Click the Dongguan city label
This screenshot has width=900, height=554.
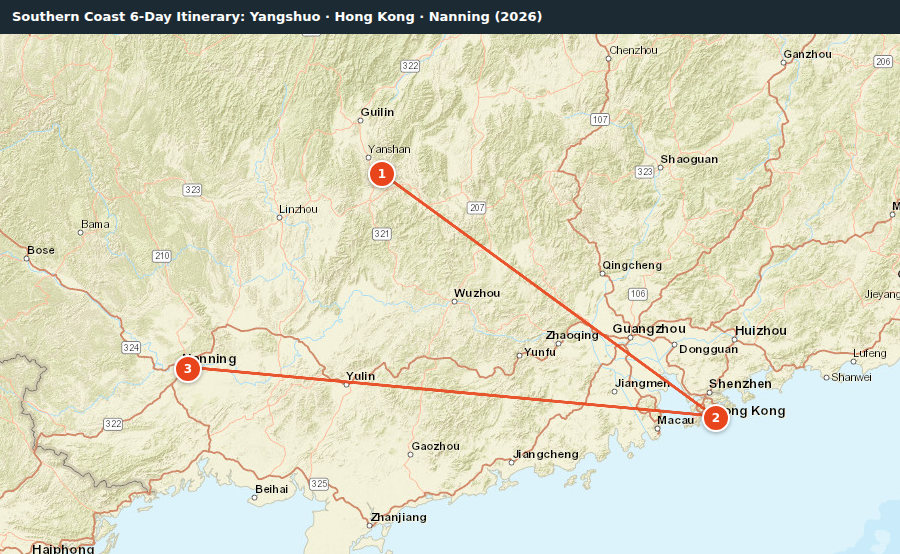click(708, 350)
